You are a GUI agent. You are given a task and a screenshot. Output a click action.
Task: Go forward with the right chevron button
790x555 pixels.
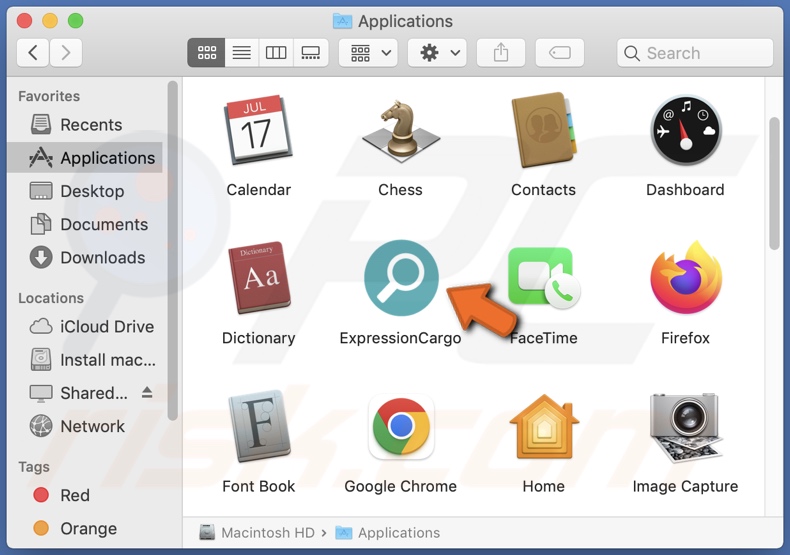(x=66, y=52)
